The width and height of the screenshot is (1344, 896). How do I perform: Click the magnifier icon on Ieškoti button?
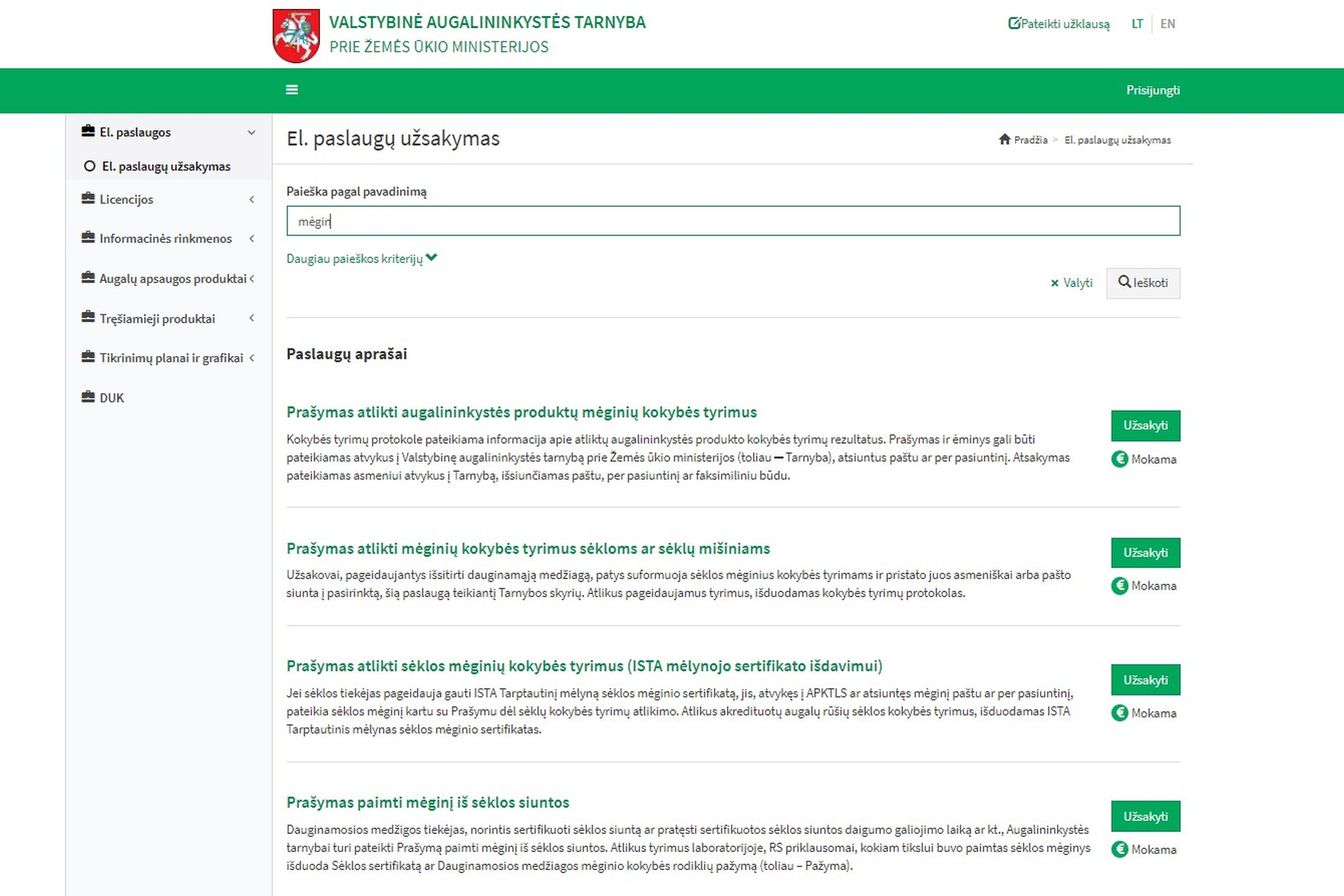tap(1124, 282)
